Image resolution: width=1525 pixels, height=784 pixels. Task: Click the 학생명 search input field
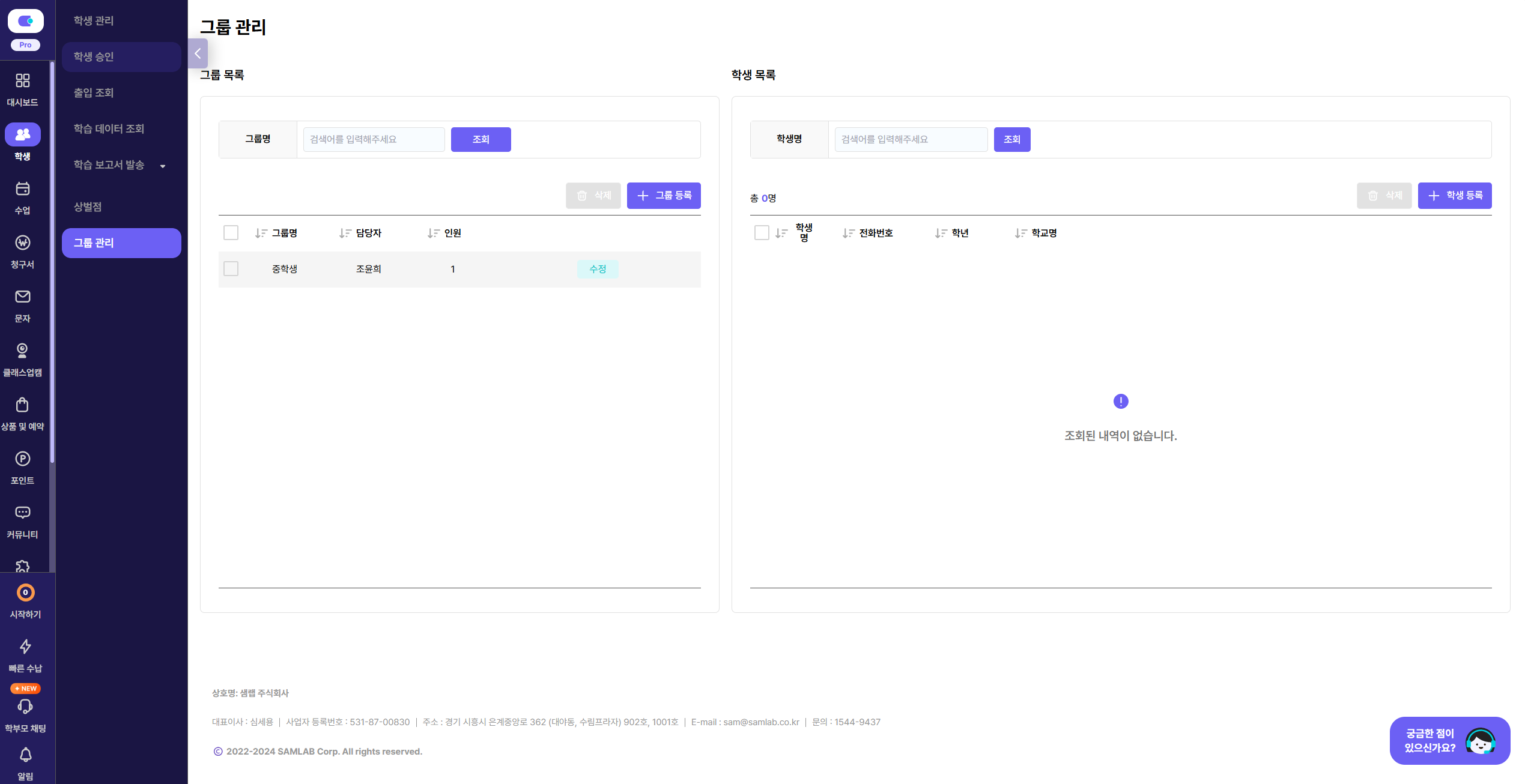coord(910,139)
